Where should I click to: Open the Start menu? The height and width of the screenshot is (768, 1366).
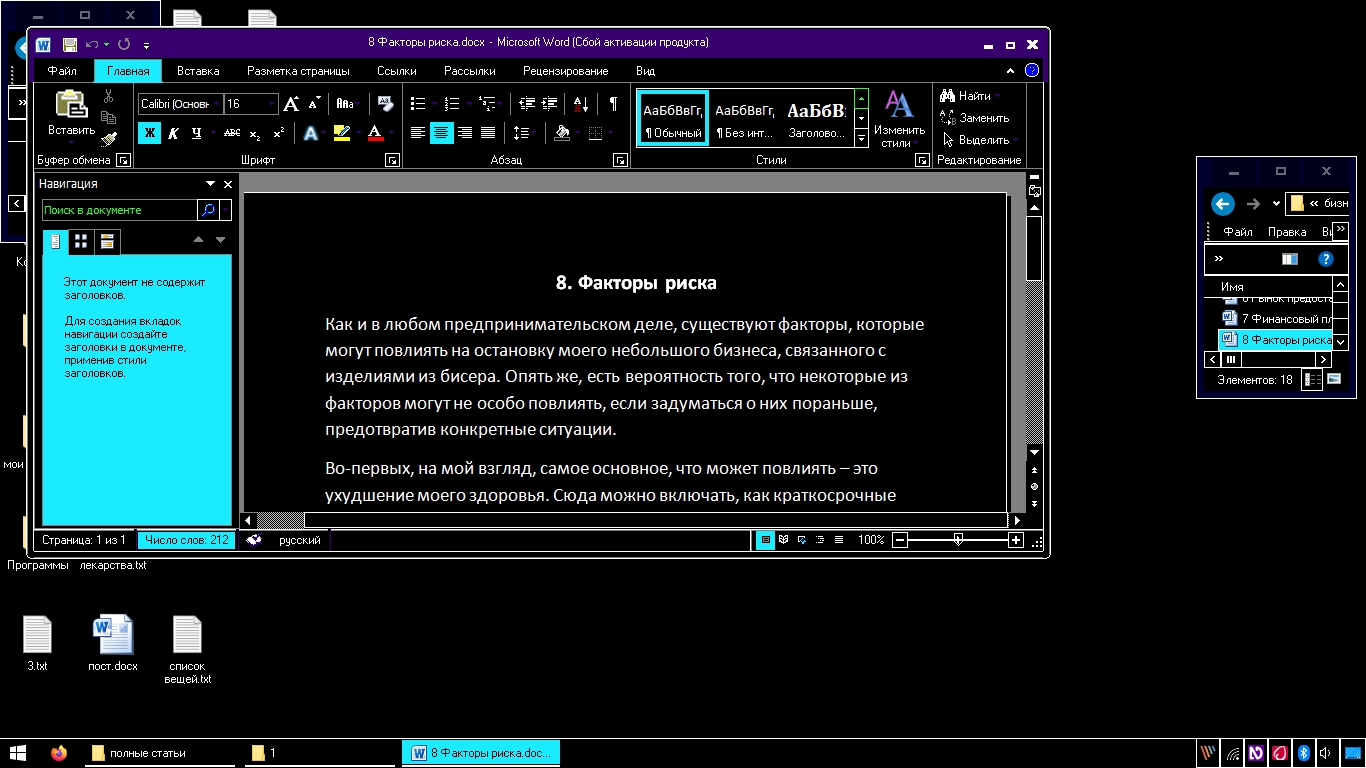click(x=17, y=753)
